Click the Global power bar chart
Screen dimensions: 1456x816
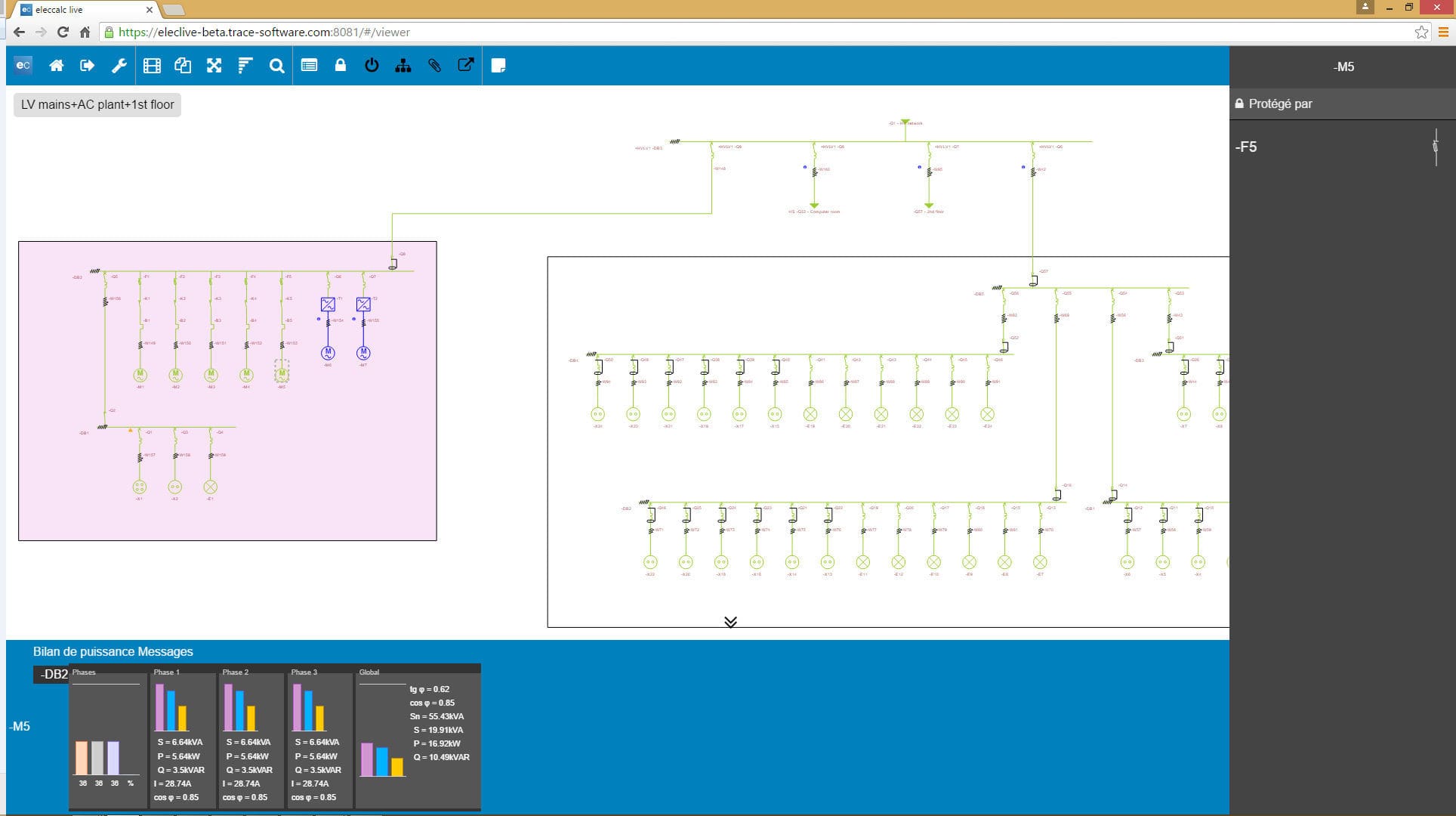click(x=382, y=759)
